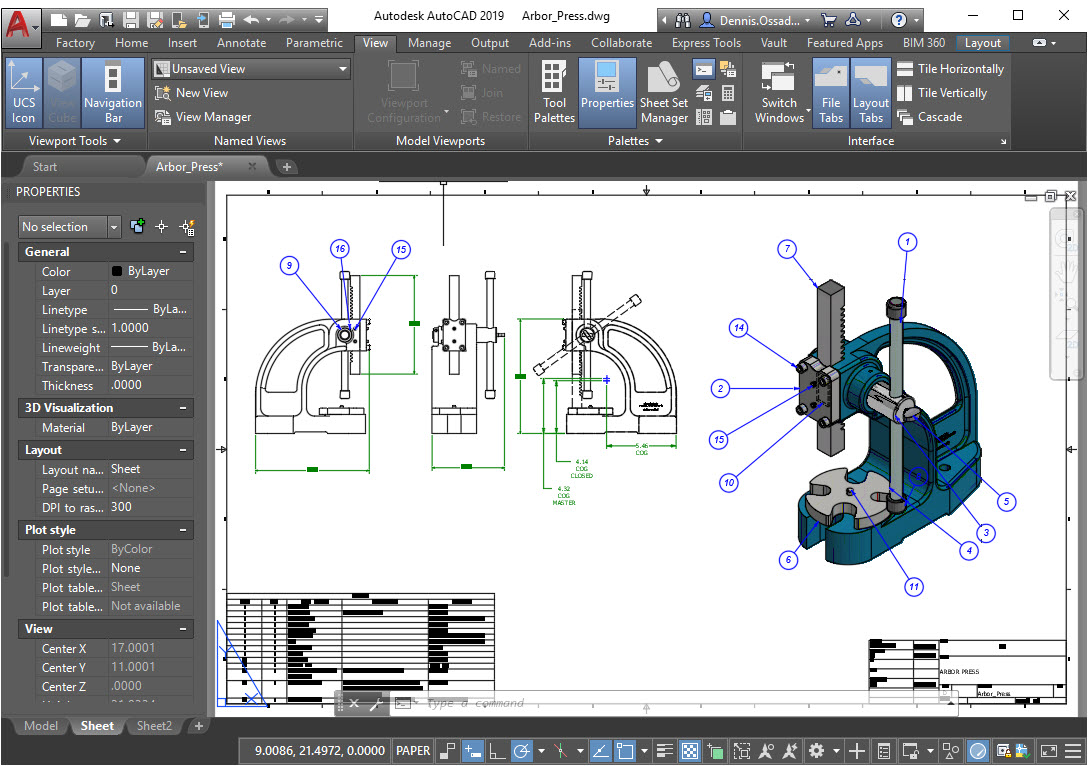Click the PAPER space button
This screenshot has height=766, width=1088.
[413, 750]
